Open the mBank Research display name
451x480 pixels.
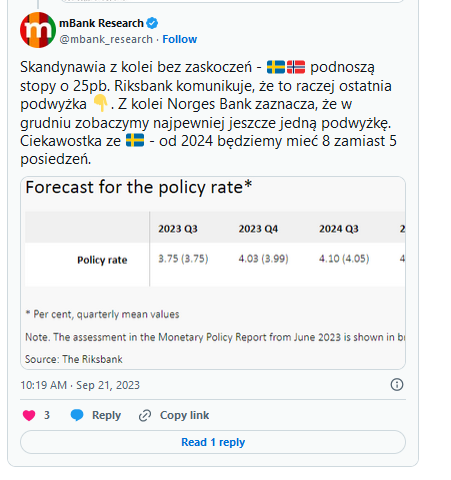point(101,23)
